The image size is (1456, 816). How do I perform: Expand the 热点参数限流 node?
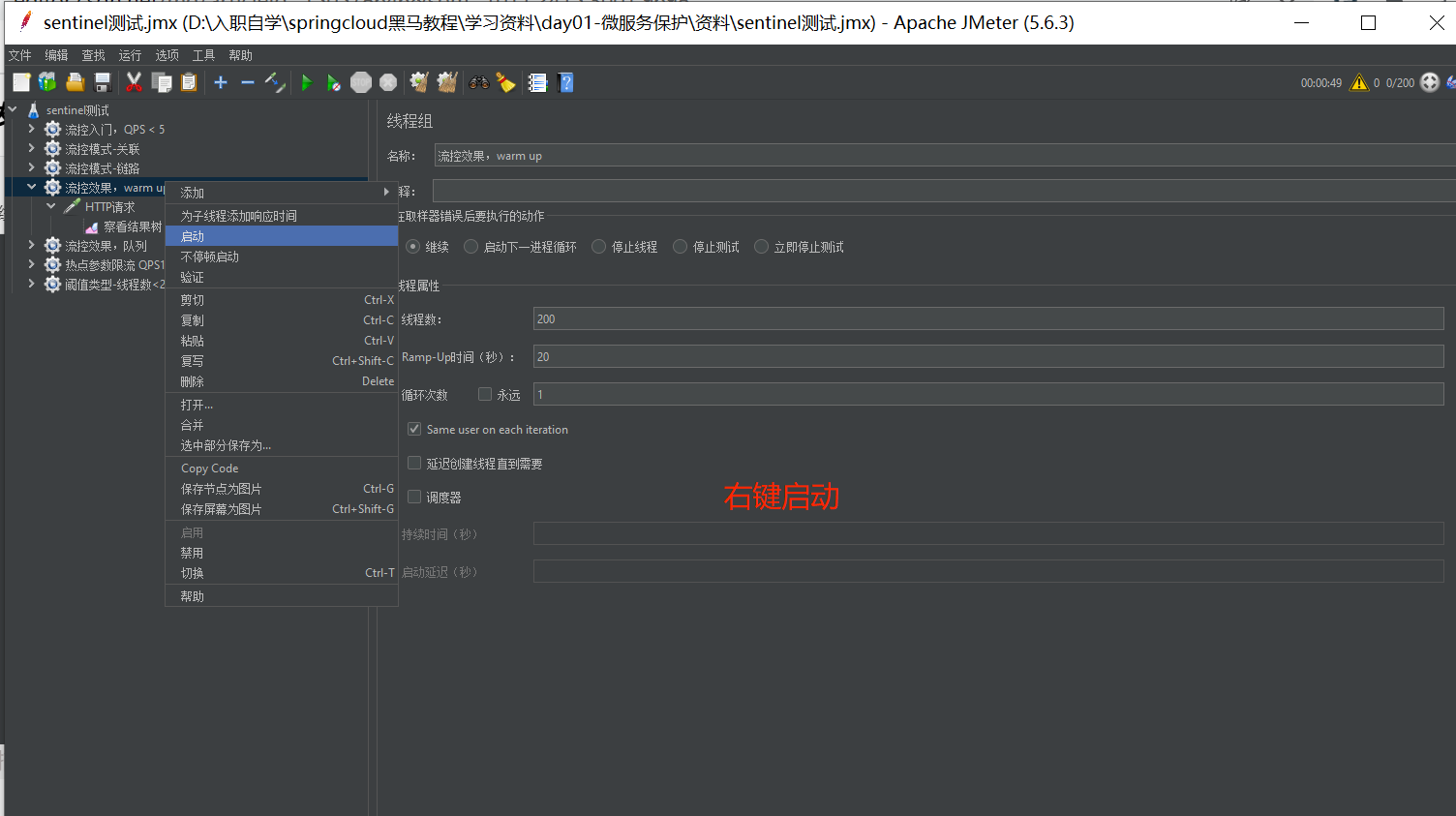(x=32, y=264)
